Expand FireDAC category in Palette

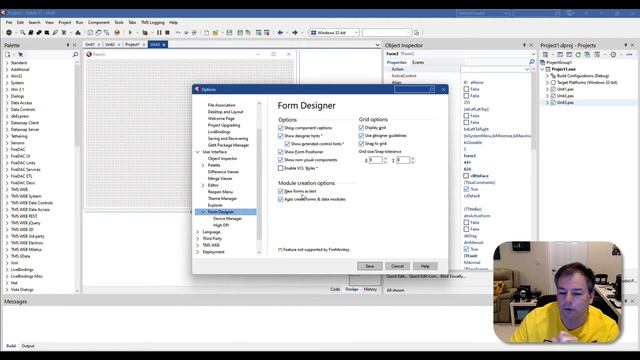coord(7,149)
